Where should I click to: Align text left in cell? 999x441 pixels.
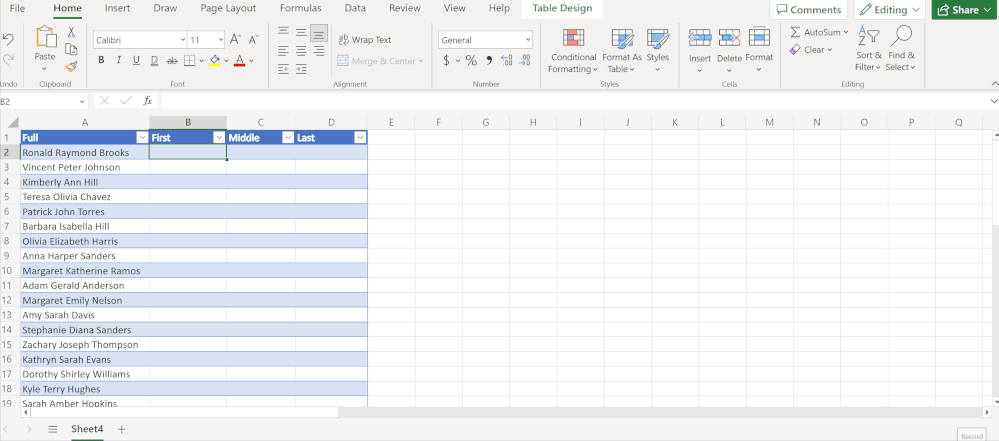(x=284, y=50)
